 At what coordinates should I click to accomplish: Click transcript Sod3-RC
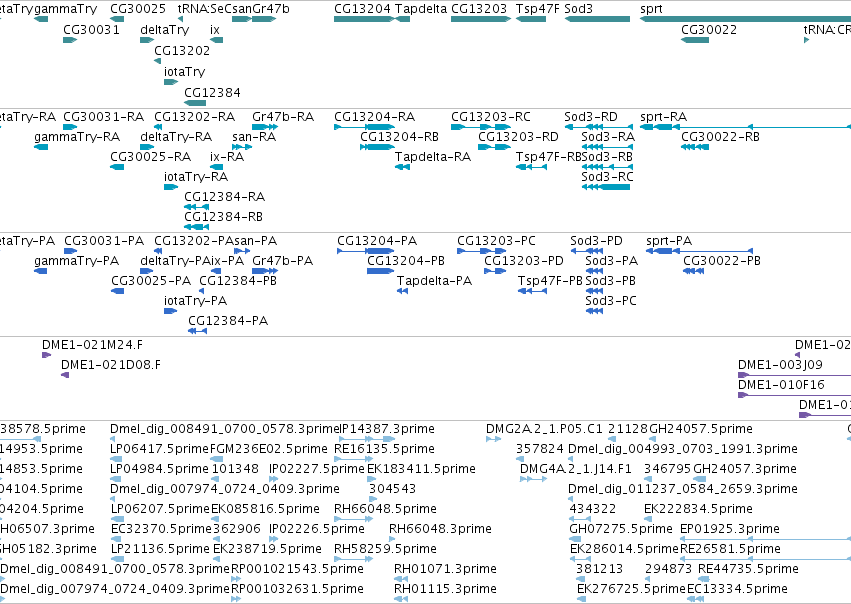click(x=607, y=177)
